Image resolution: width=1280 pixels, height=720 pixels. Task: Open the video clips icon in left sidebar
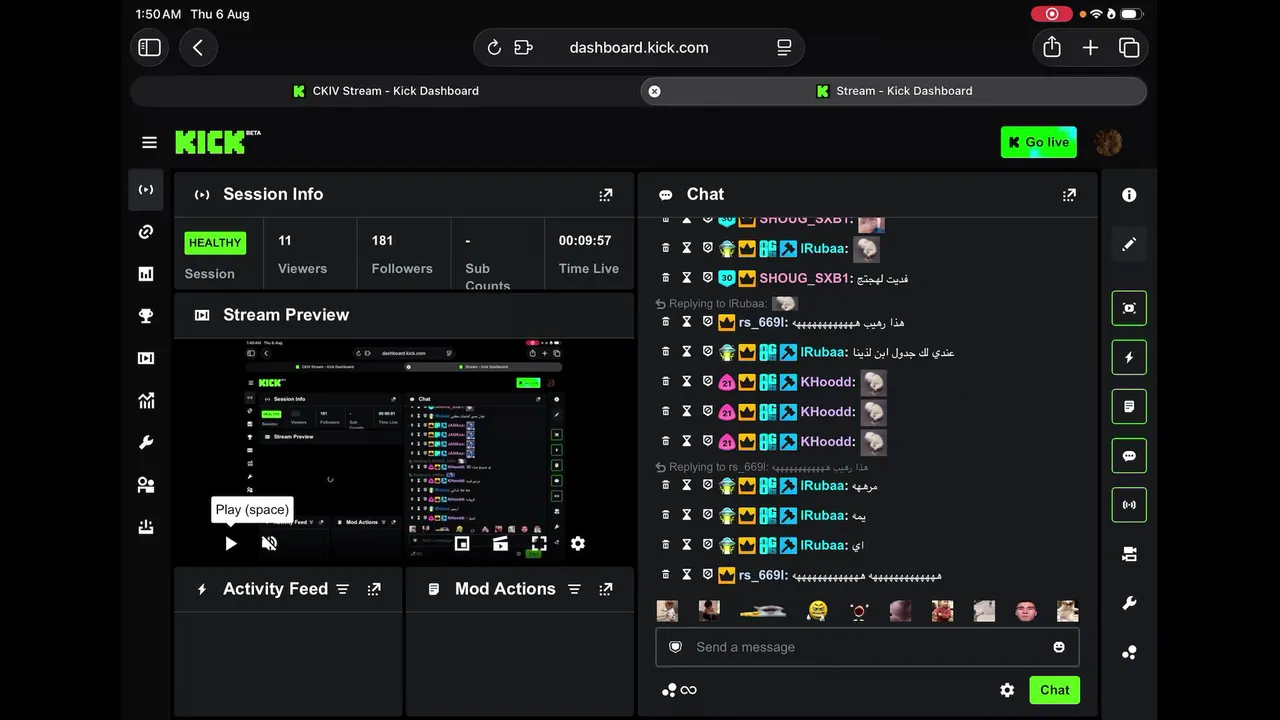coord(146,358)
